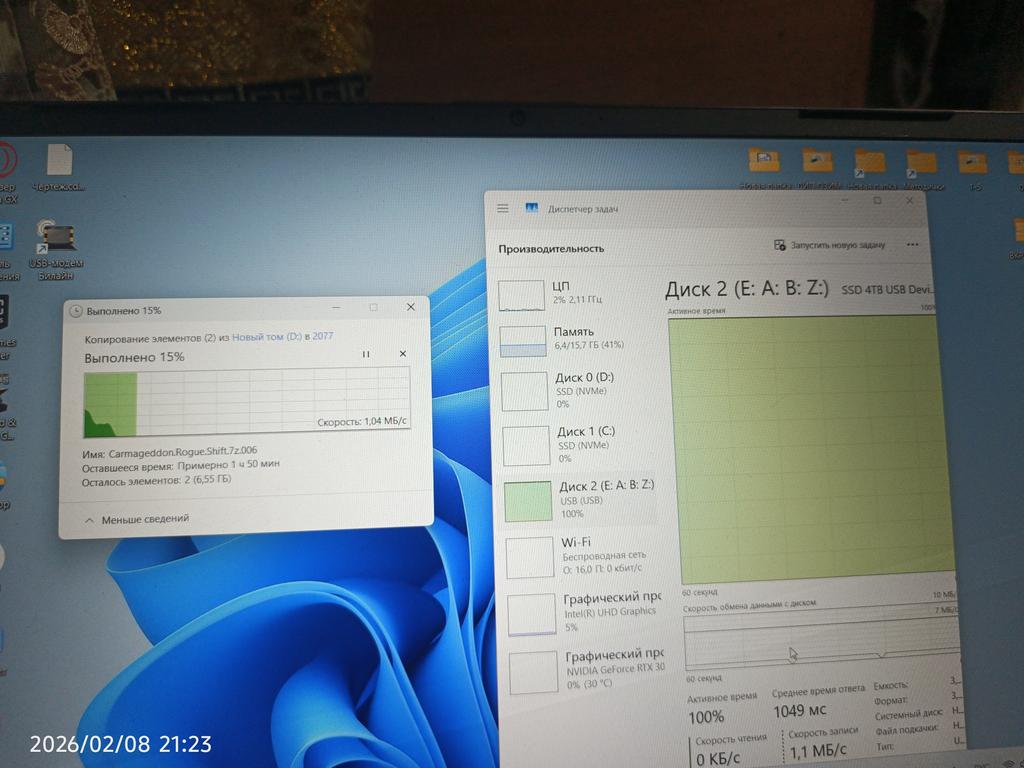Click the USB-модем Билайн desktop shortcut

(x=58, y=240)
